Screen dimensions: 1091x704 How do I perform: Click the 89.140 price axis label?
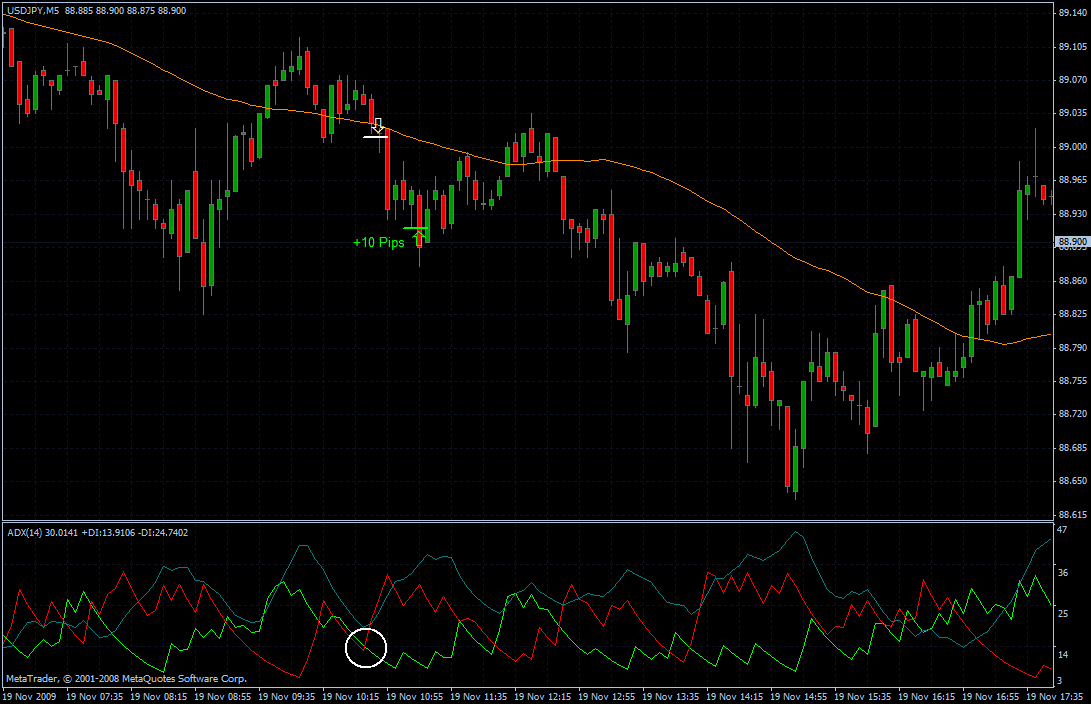coord(1072,13)
